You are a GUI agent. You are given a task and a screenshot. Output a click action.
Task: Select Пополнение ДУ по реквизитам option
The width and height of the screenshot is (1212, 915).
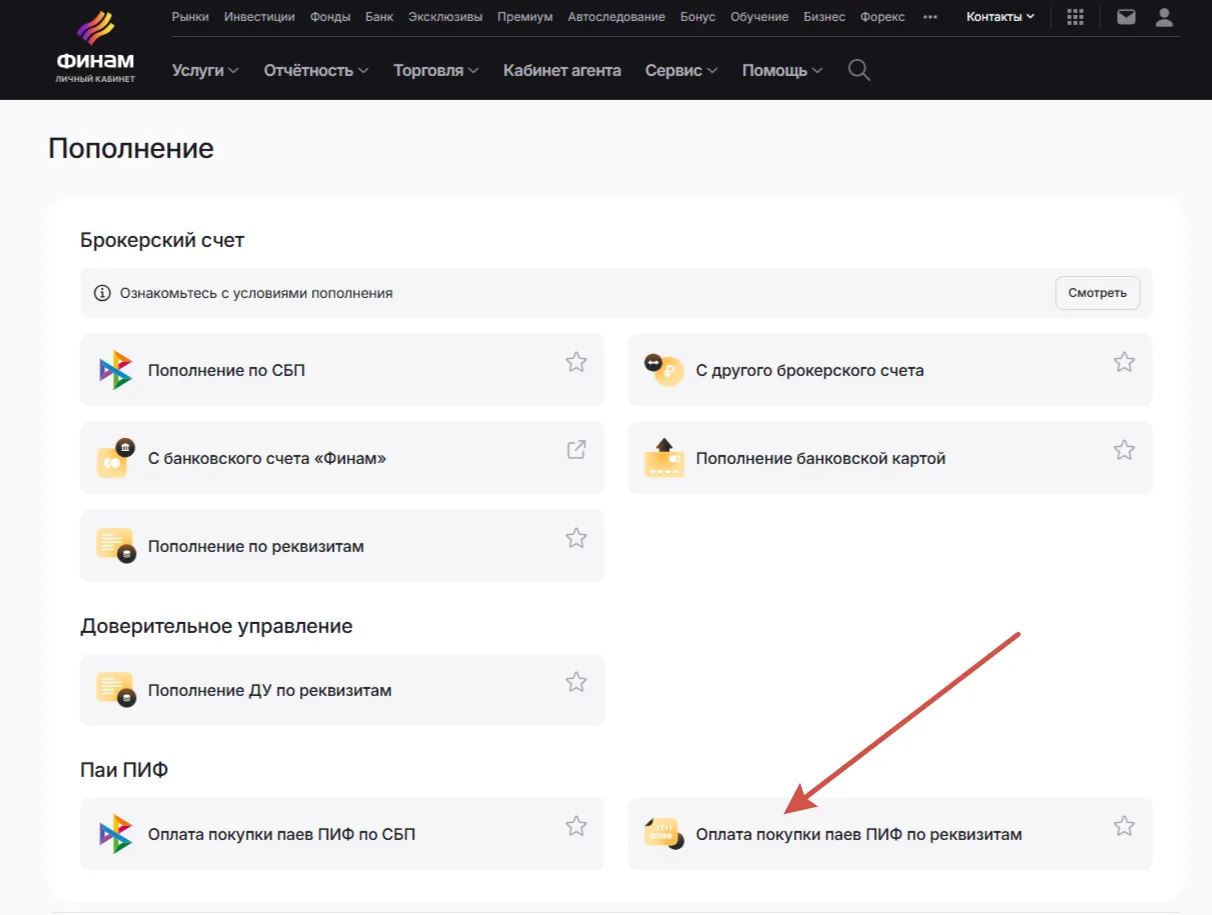click(x=342, y=690)
